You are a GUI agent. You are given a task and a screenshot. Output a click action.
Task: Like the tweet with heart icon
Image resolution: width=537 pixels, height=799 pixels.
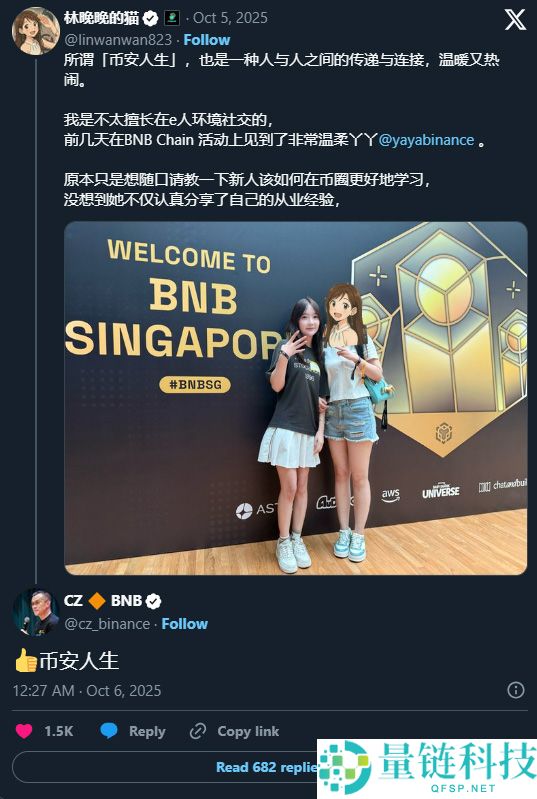pos(23,731)
